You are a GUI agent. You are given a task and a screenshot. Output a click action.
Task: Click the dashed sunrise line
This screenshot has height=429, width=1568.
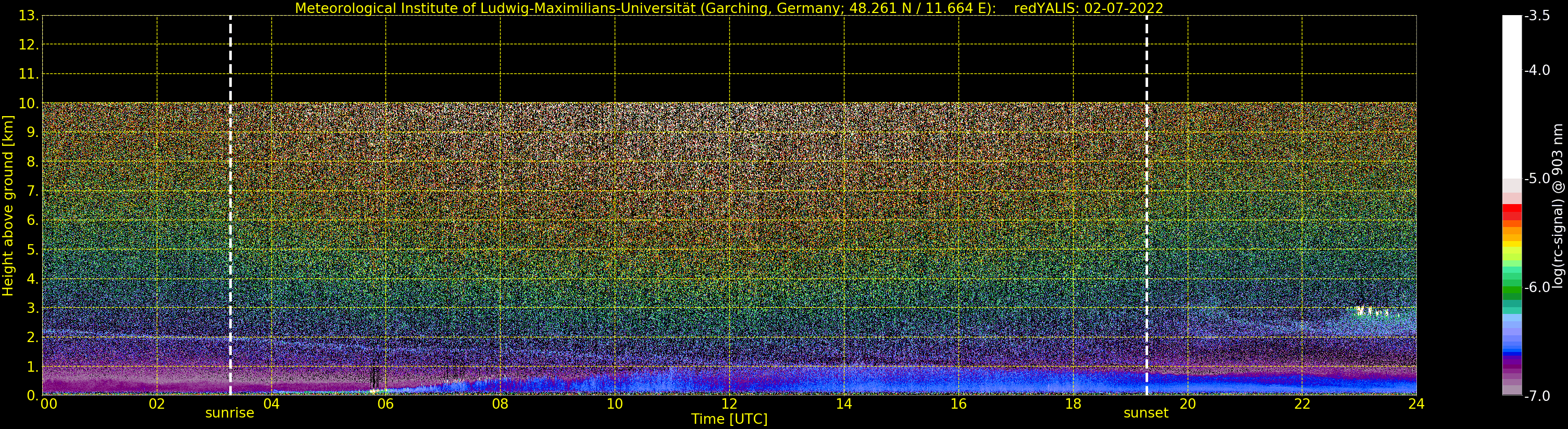[x=230, y=206]
